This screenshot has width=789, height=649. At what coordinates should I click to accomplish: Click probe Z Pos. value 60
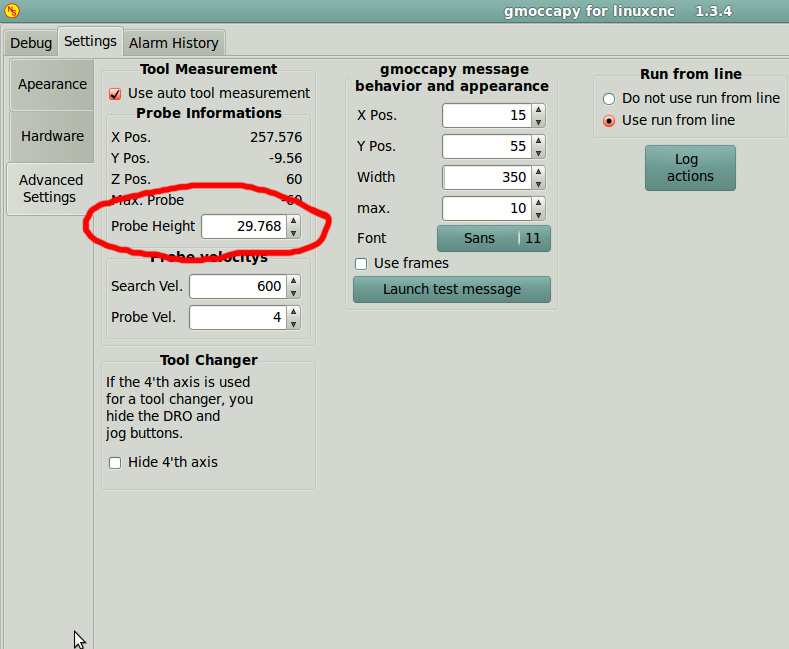click(x=294, y=180)
